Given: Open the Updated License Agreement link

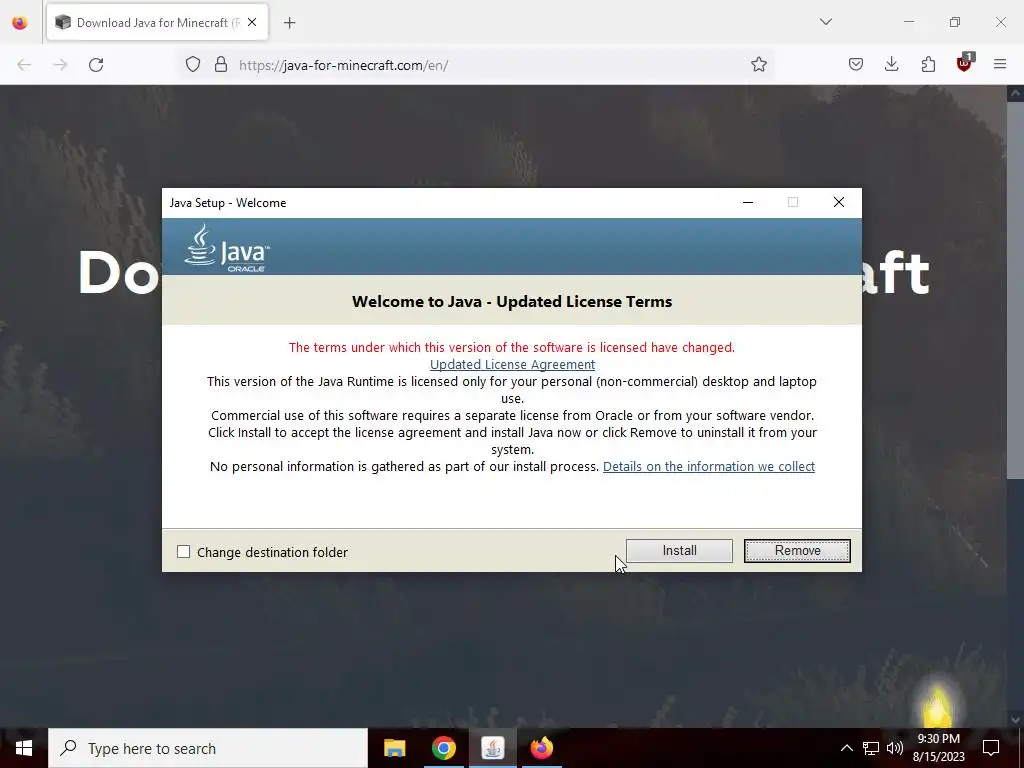Looking at the screenshot, I should pos(512,364).
